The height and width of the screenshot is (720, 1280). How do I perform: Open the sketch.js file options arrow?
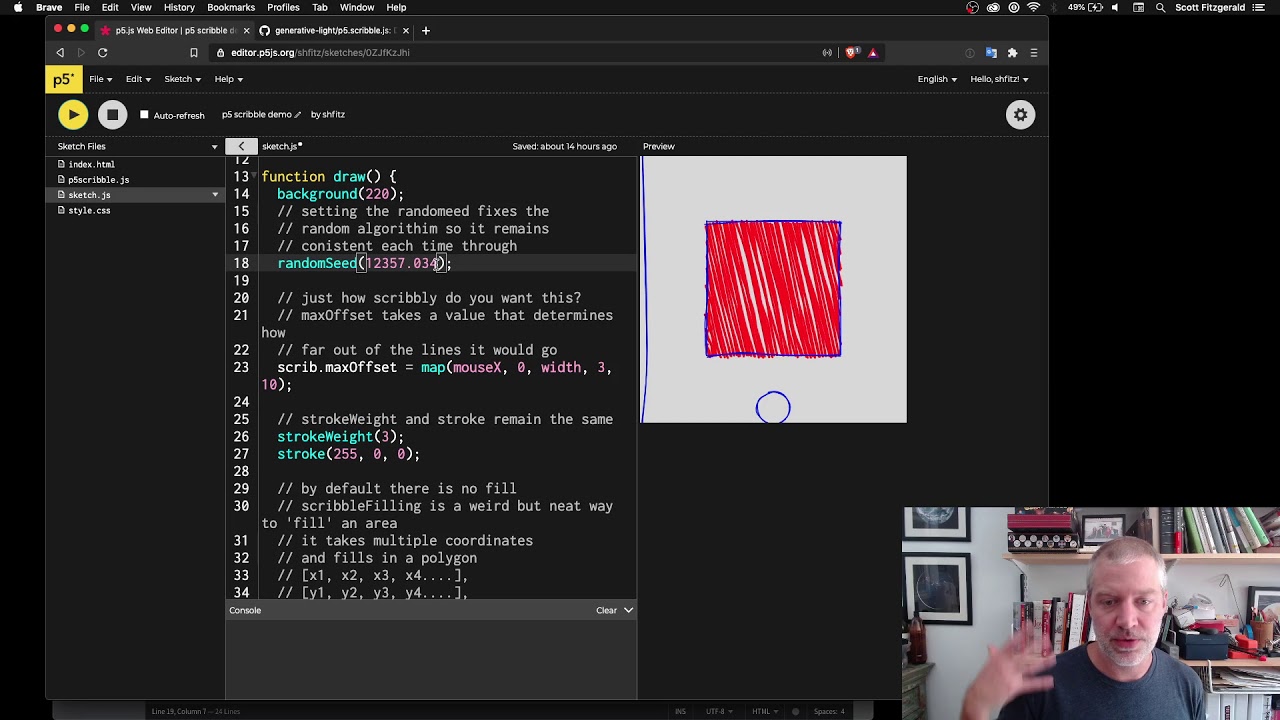[215, 195]
